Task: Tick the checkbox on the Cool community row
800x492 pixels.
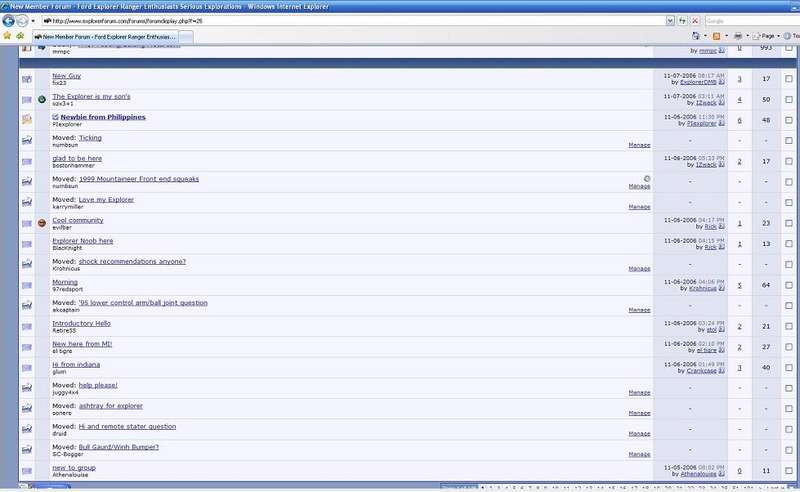Action: pyautogui.click(x=789, y=223)
